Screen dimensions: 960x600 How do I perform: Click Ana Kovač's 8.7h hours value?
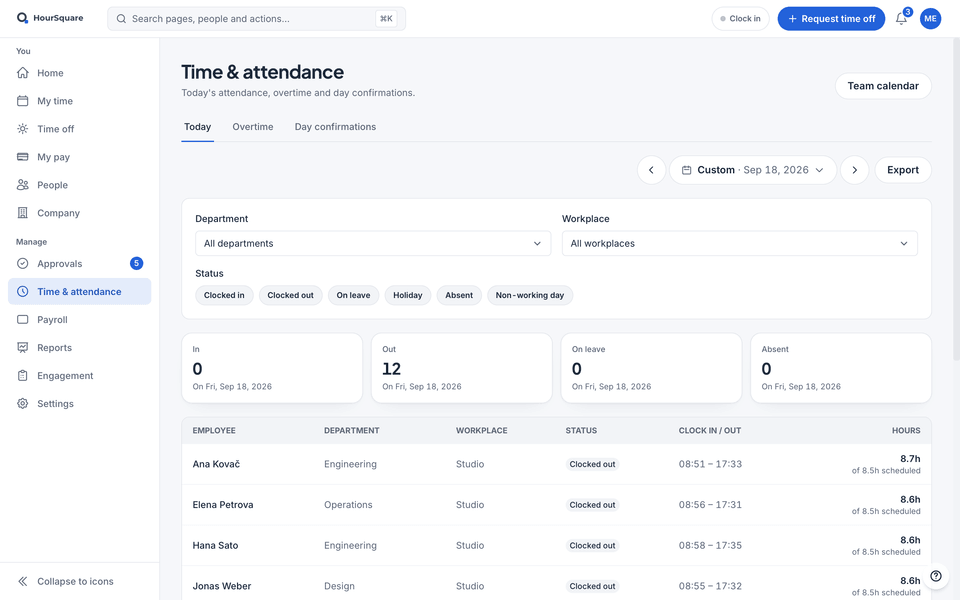910,459
